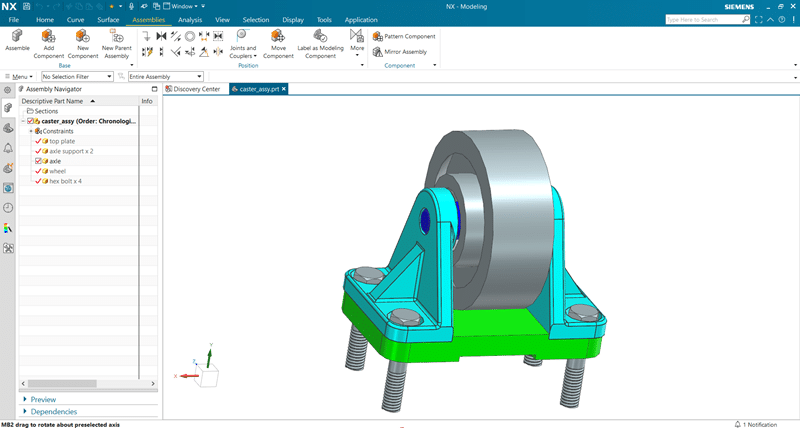Switch to the Discovery Center tab

(x=196, y=89)
